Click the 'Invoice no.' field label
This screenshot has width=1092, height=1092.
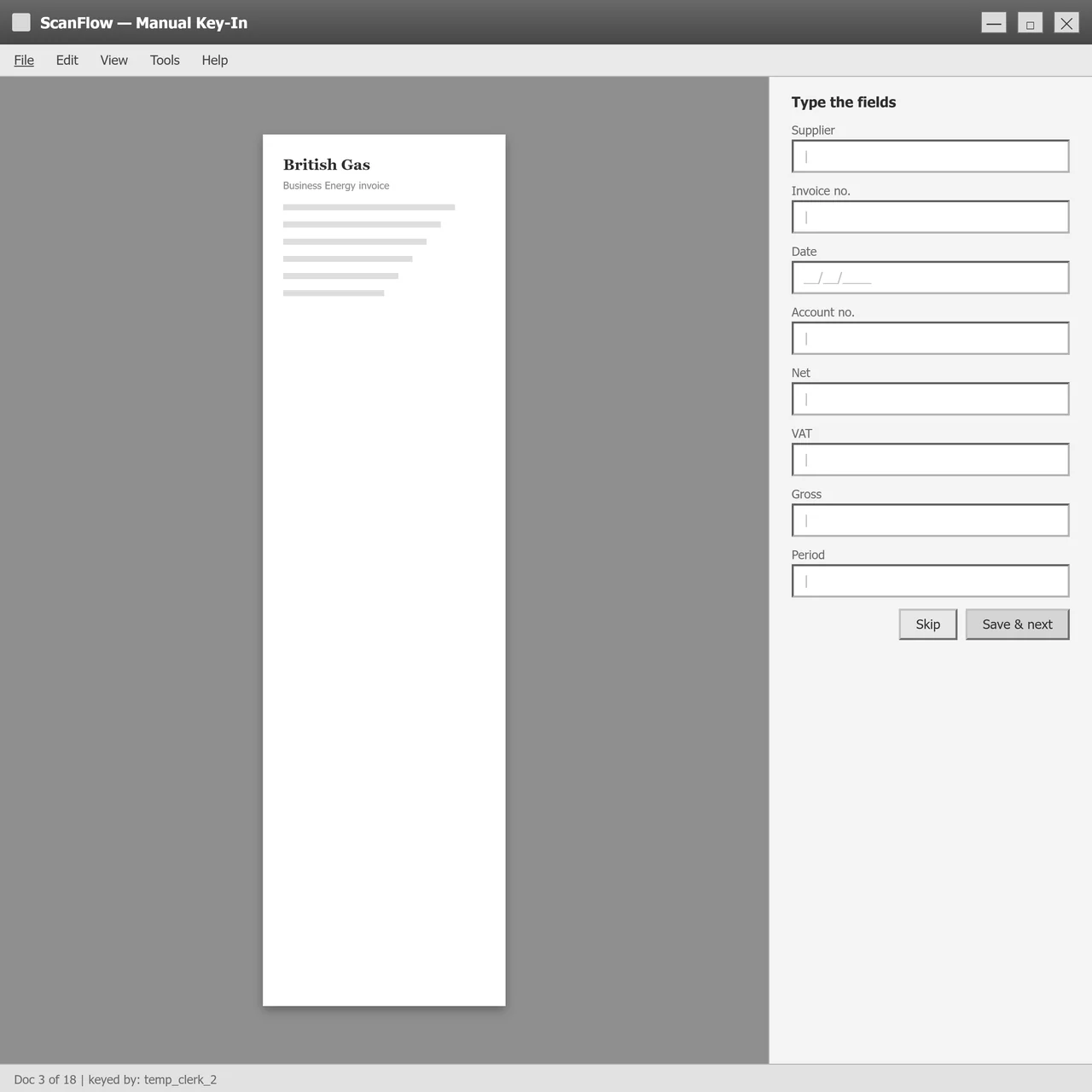[x=821, y=191]
